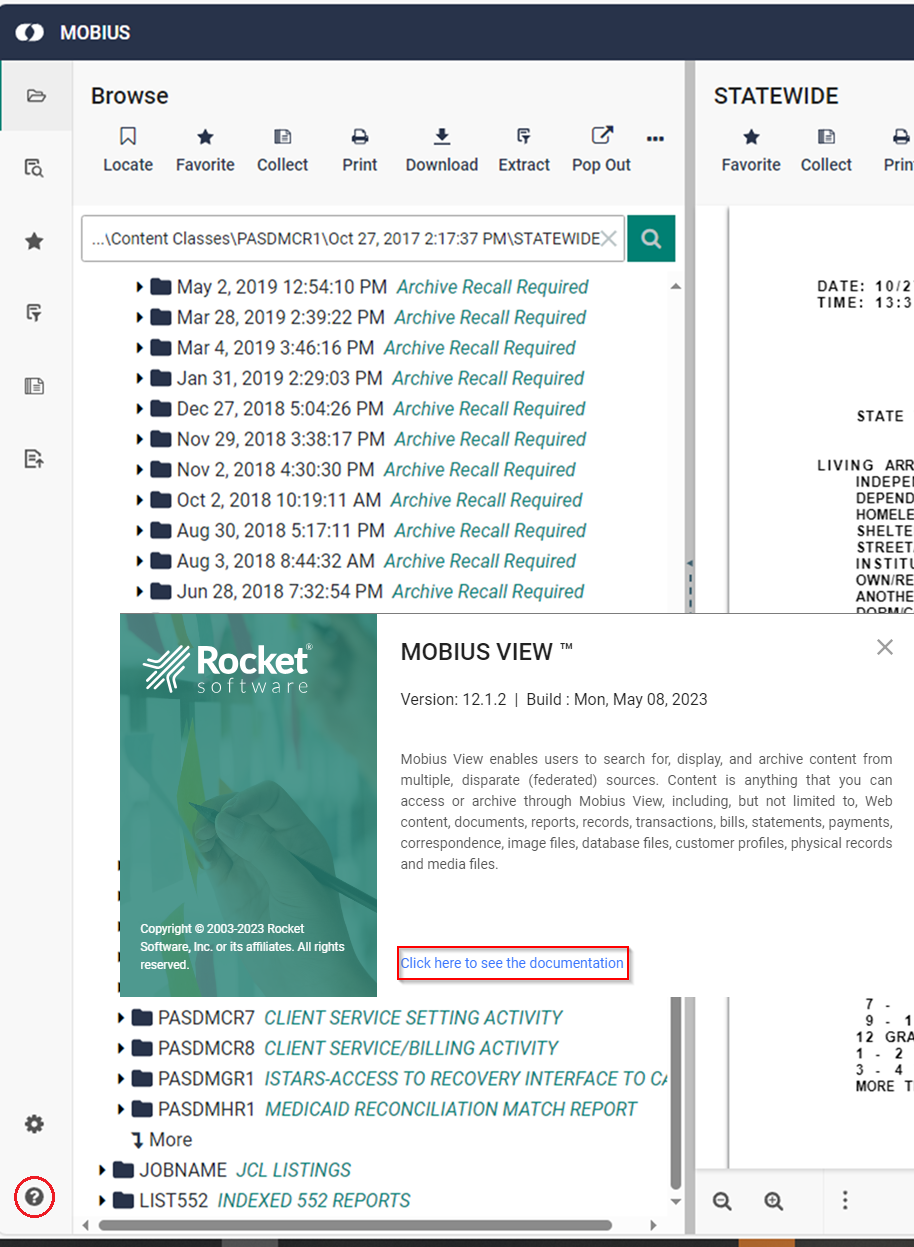Viewport: 914px width, 1247px height.
Task: Click Collect in the STATEWIDE viewer toolbar
Action: click(826, 150)
